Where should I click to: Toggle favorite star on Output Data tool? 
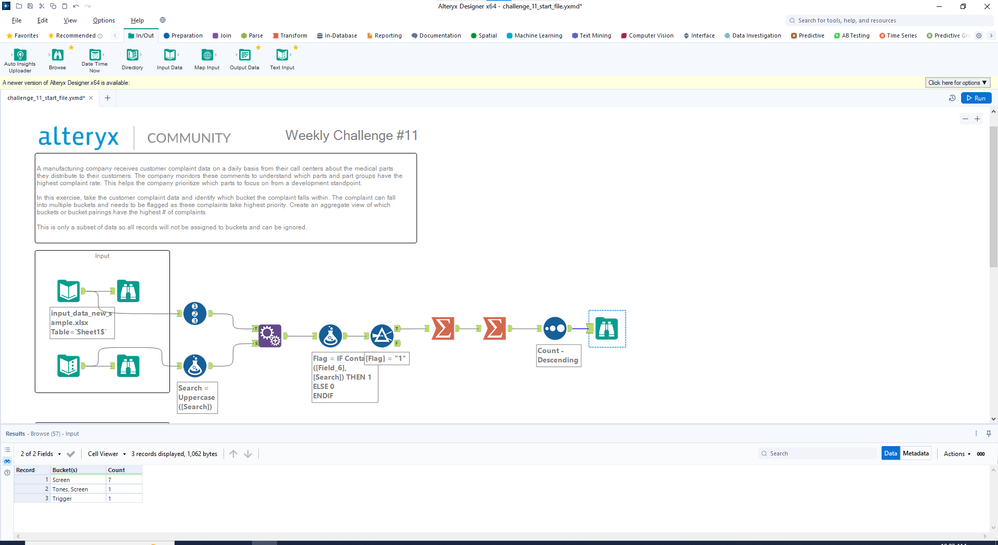point(258,48)
